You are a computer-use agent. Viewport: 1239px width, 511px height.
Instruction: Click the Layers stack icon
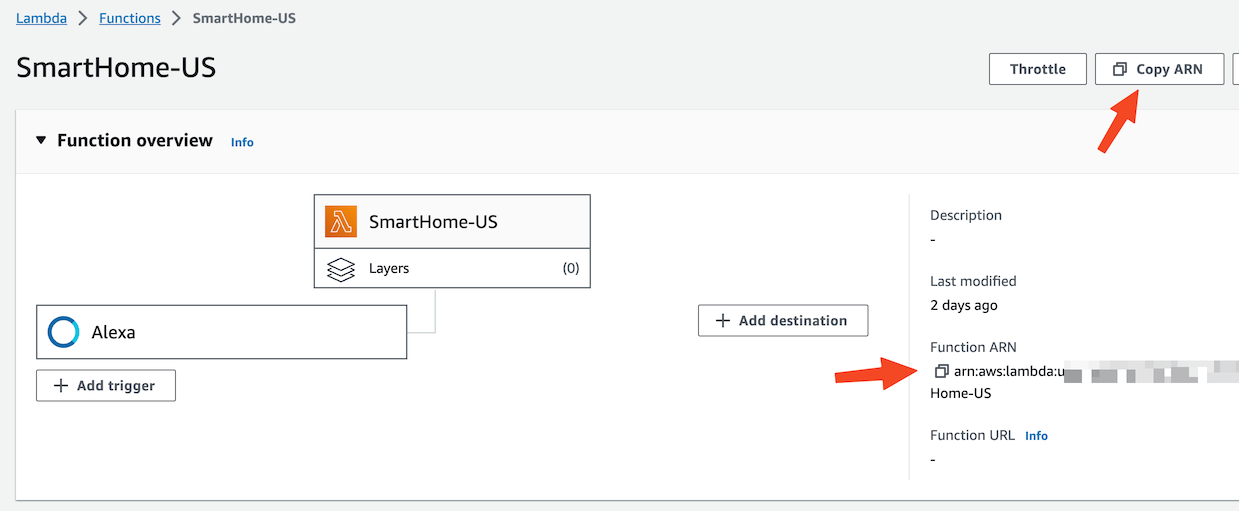tap(341, 269)
